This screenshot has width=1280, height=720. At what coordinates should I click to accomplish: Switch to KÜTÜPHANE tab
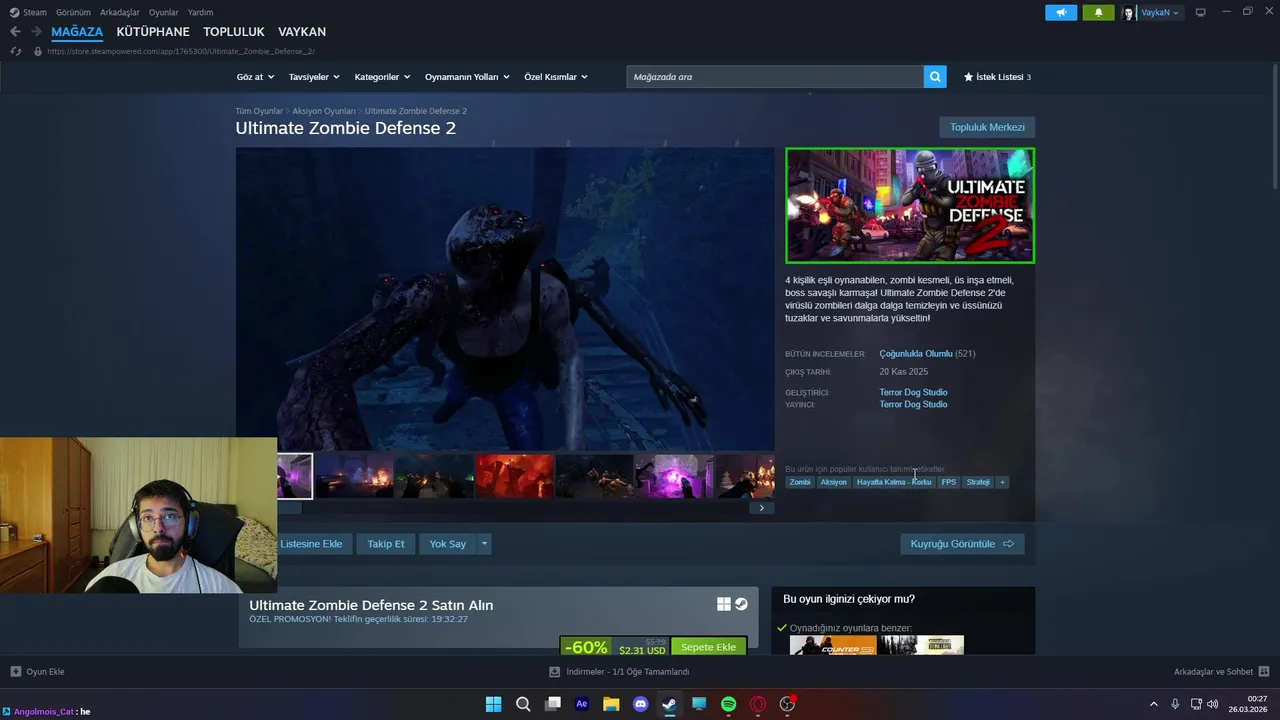tap(153, 32)
